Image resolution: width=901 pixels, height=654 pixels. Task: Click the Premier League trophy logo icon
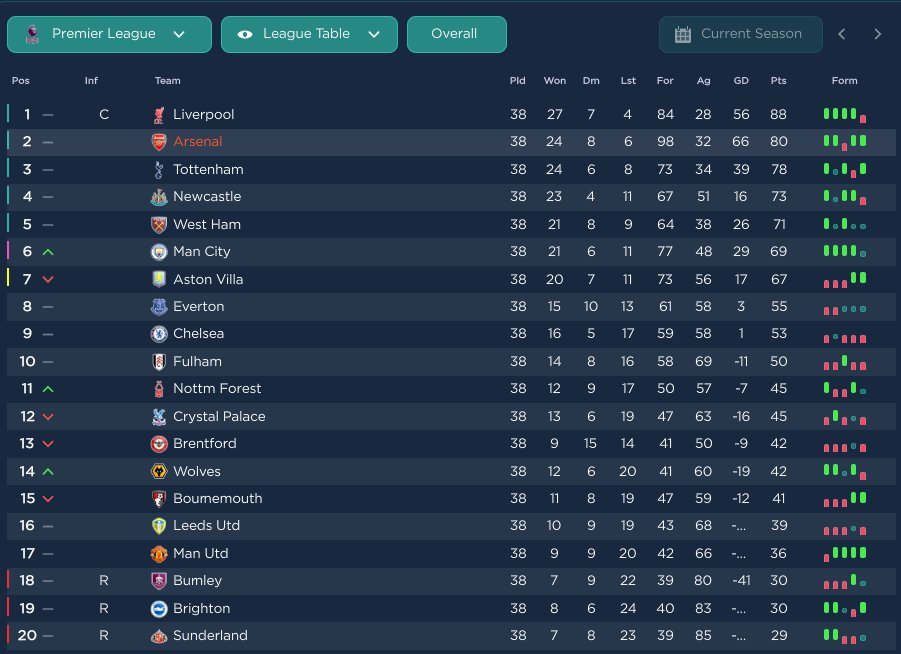[31, 34]
